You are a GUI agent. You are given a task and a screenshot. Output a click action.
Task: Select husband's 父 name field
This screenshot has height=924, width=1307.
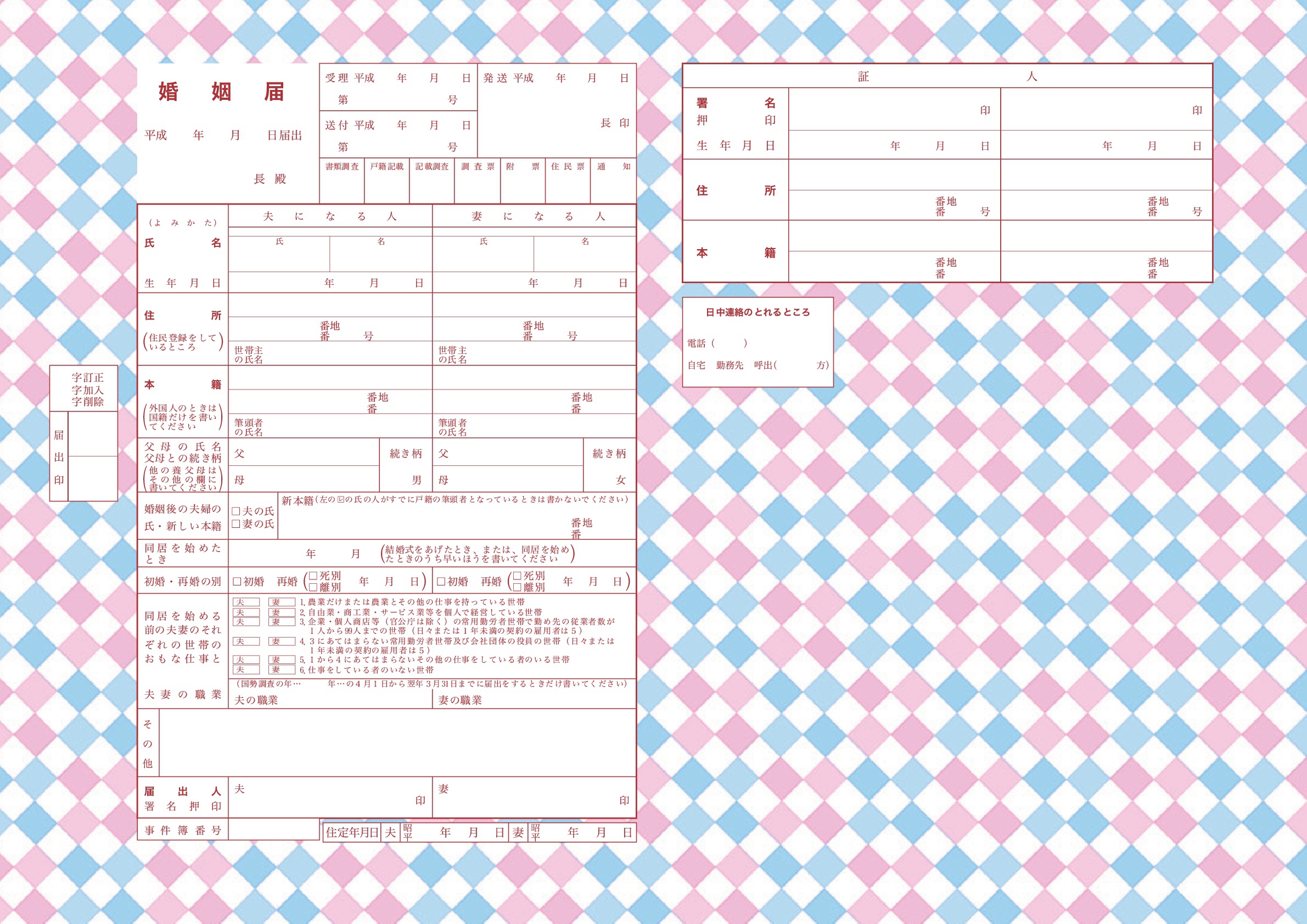304,452
